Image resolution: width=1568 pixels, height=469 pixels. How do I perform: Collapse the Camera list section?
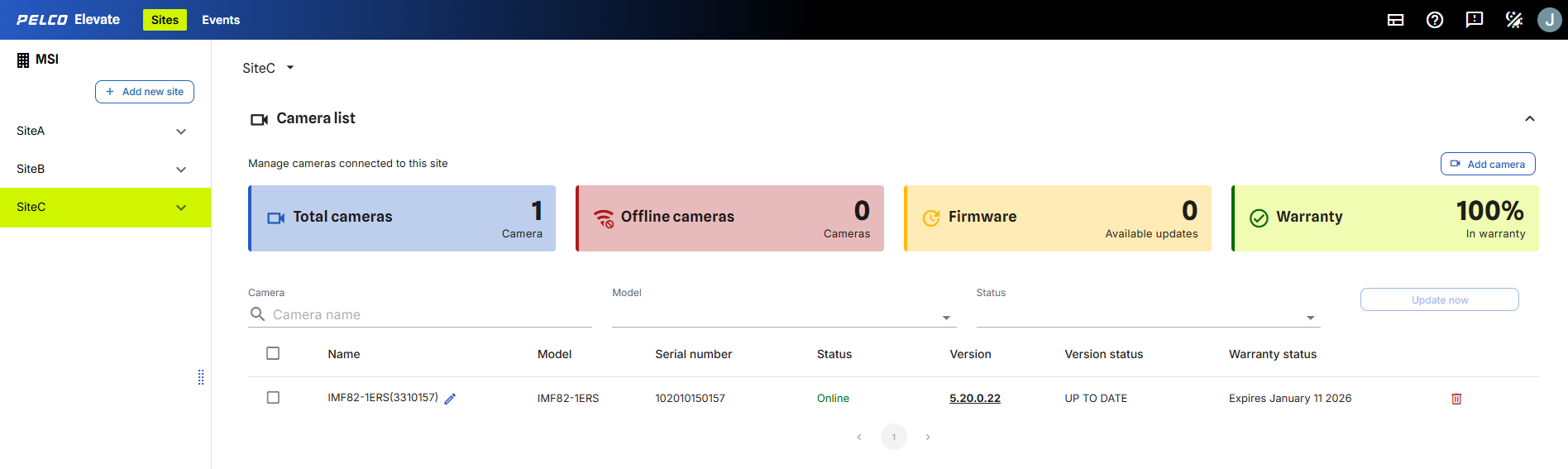point(1529,119)
